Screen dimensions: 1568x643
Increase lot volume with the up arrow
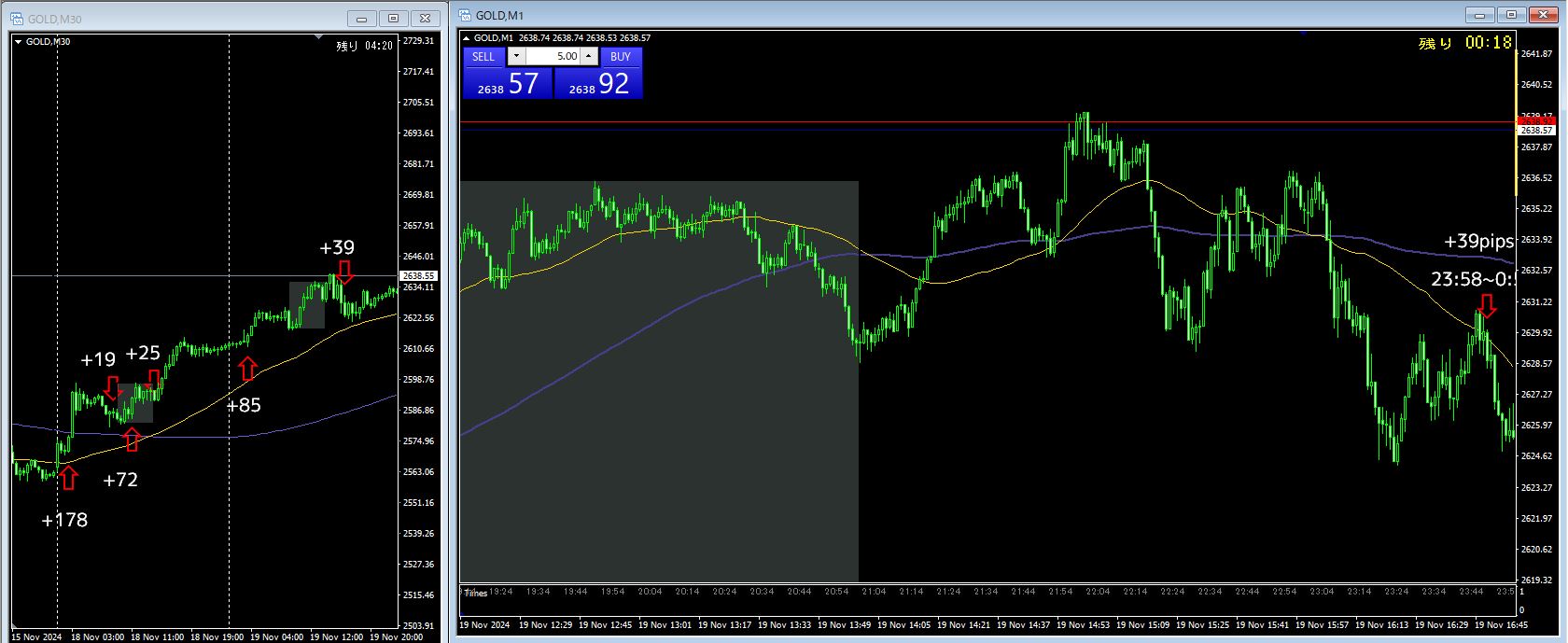tap(588, 56)
